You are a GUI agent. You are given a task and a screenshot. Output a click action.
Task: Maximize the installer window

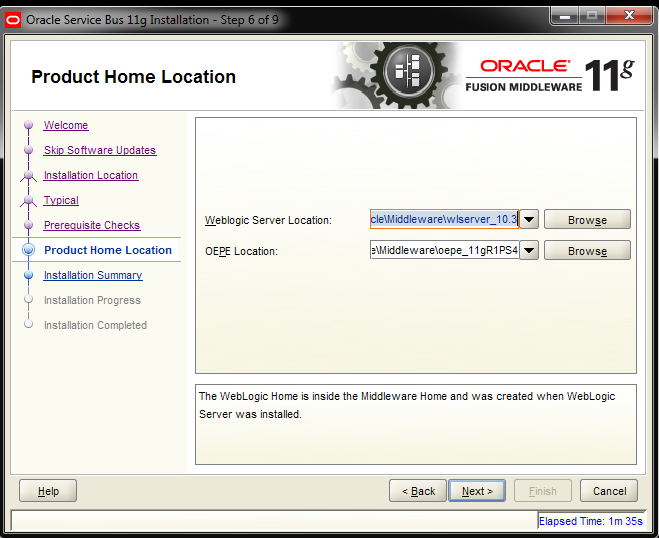coord(592,16)
